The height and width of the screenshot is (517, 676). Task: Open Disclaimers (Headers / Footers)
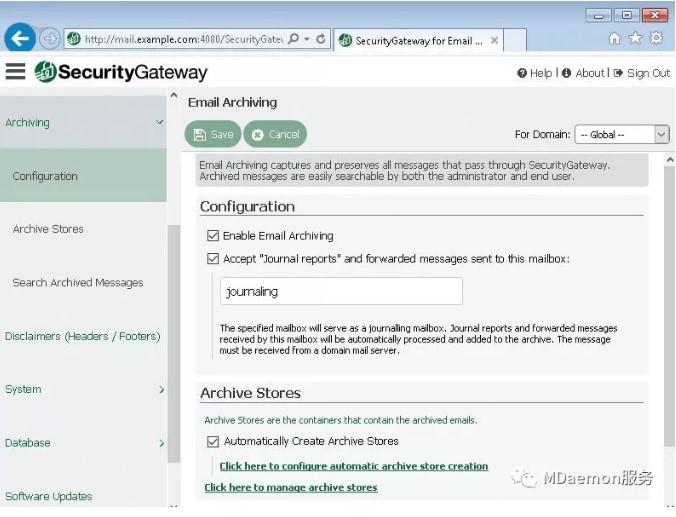[x=83, y=336]
